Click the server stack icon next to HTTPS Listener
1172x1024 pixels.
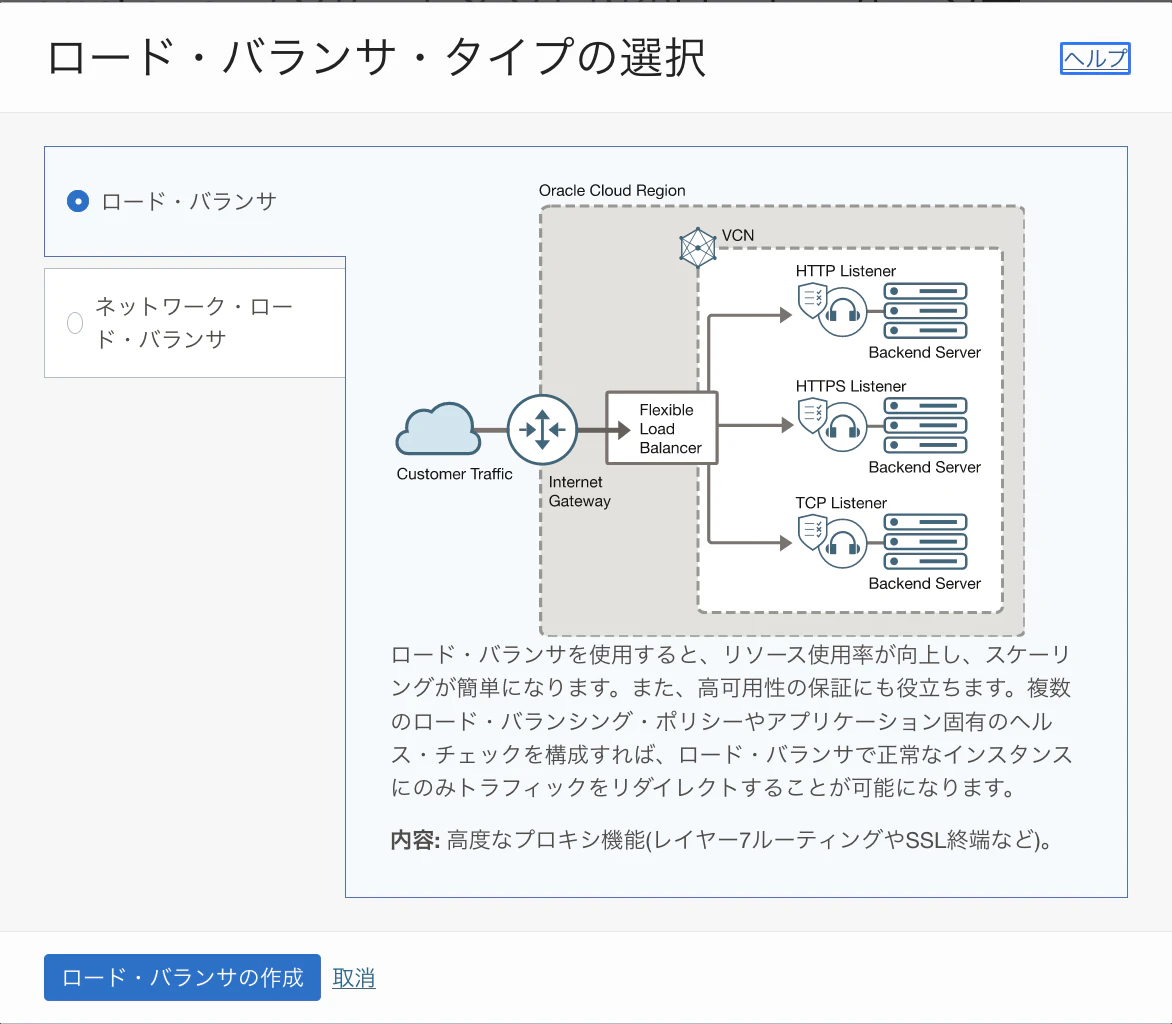point(925,425)
